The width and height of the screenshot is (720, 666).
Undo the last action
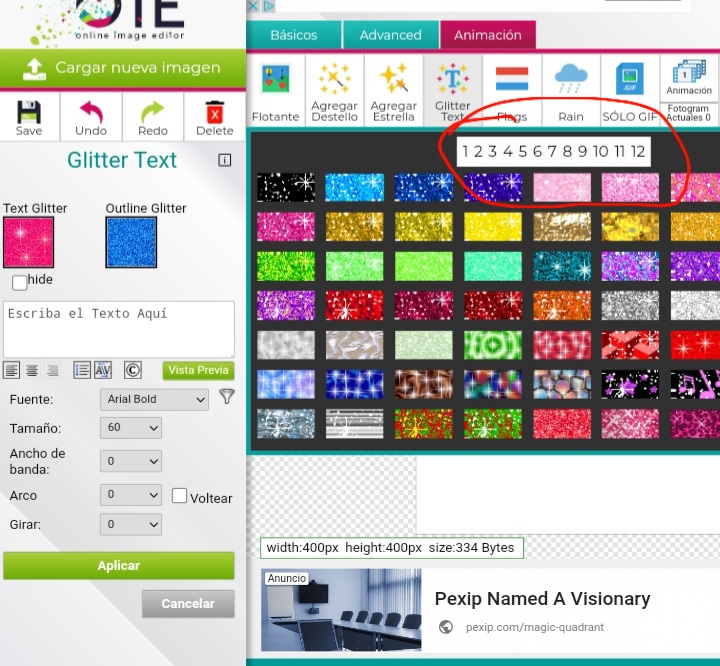(x=91, y=111)
